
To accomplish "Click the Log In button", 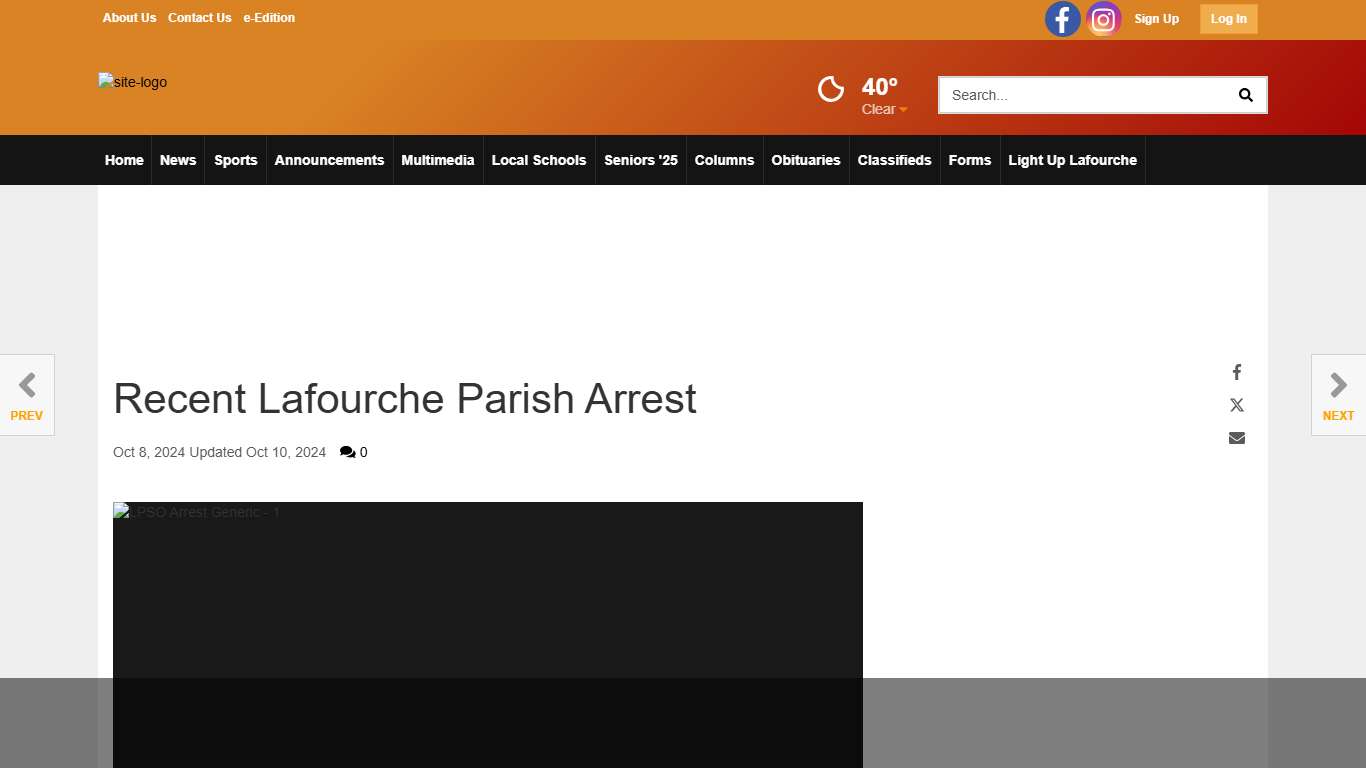I will pyautogui.click(x=1228, y=18).
